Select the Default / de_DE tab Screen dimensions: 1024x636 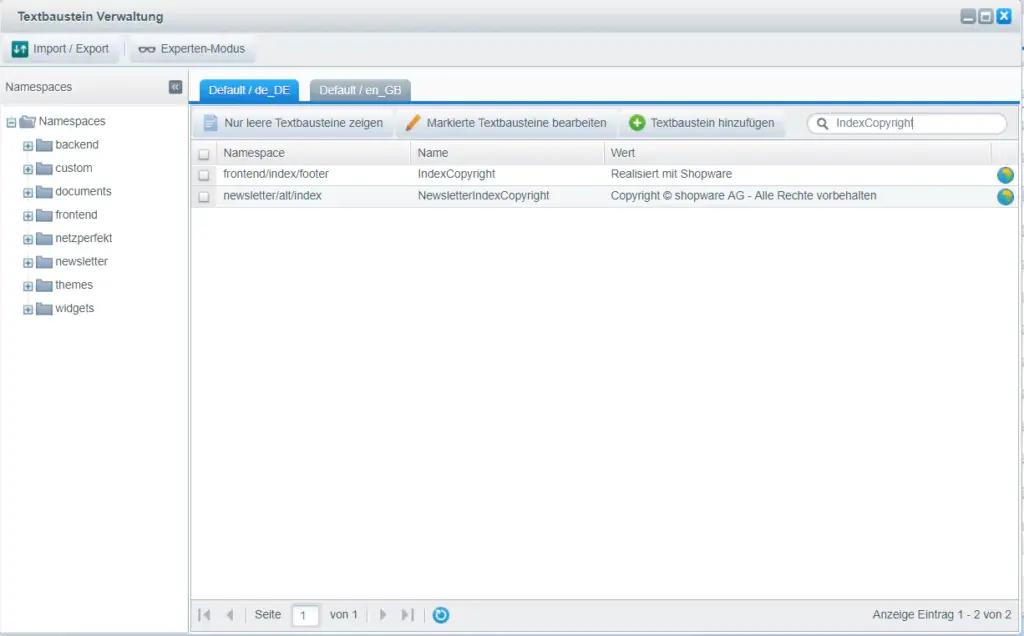(249, 90)
